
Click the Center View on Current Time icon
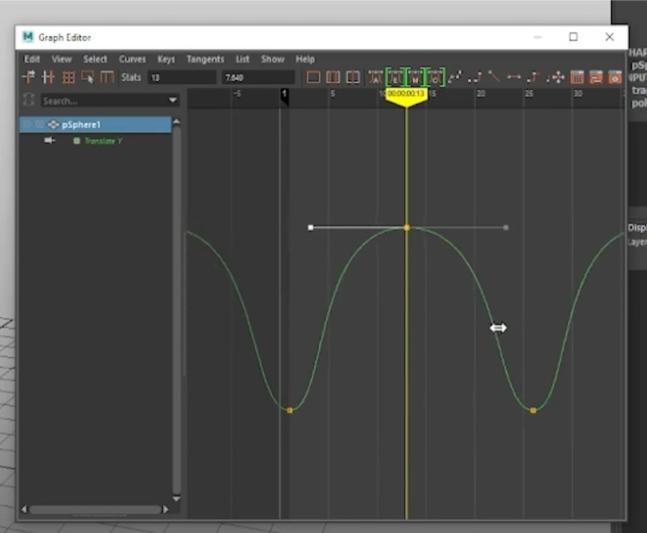click(x=353, y=77)
